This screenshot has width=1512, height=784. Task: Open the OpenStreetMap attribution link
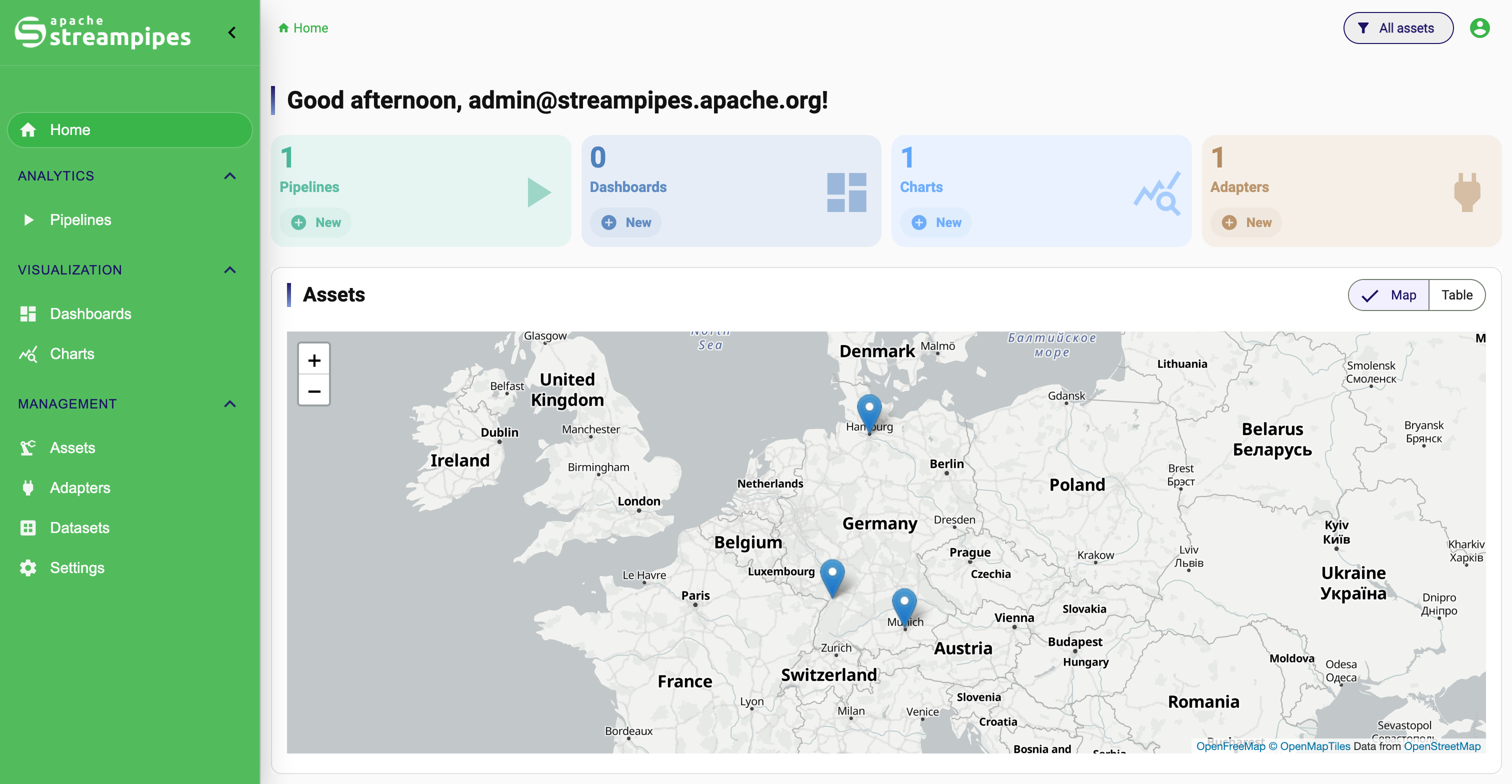[x=1441, y=746]
